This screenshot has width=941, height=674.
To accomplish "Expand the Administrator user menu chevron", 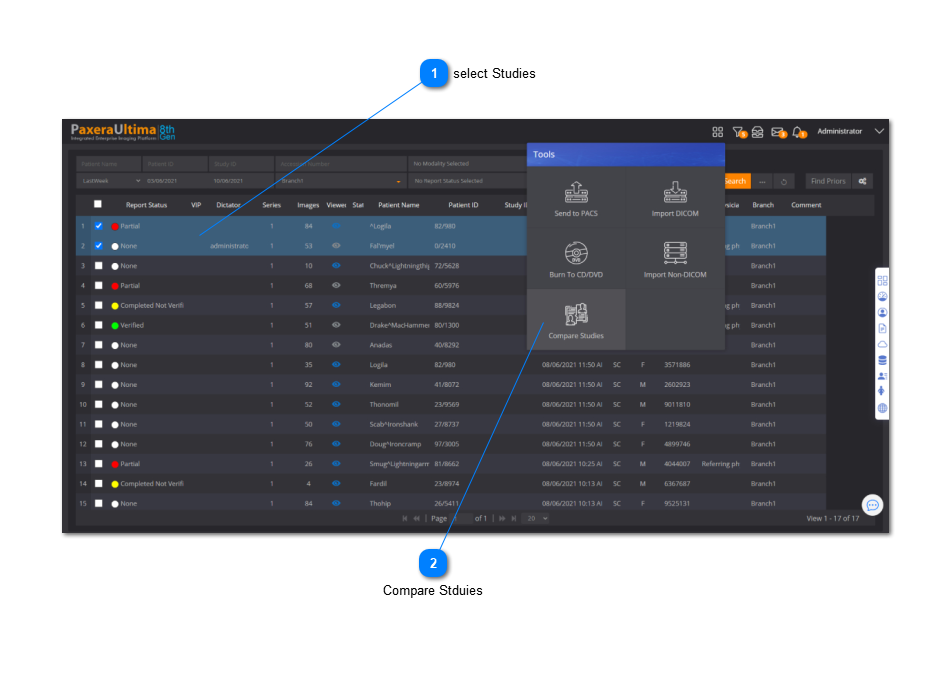I will 879,131.
